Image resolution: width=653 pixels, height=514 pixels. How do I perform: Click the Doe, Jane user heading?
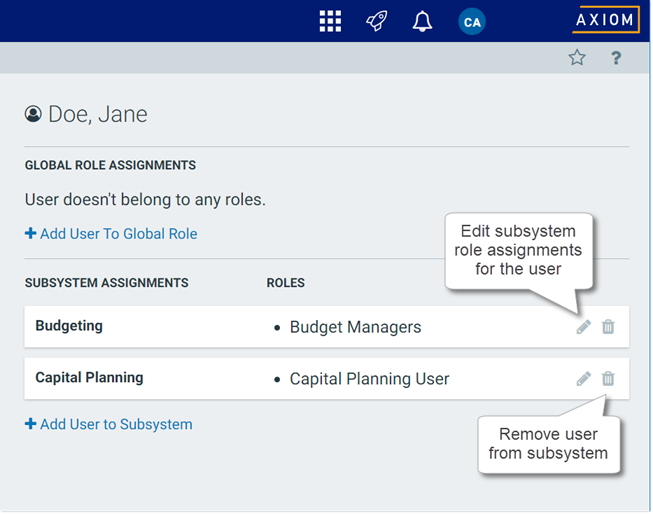(98, 114)
